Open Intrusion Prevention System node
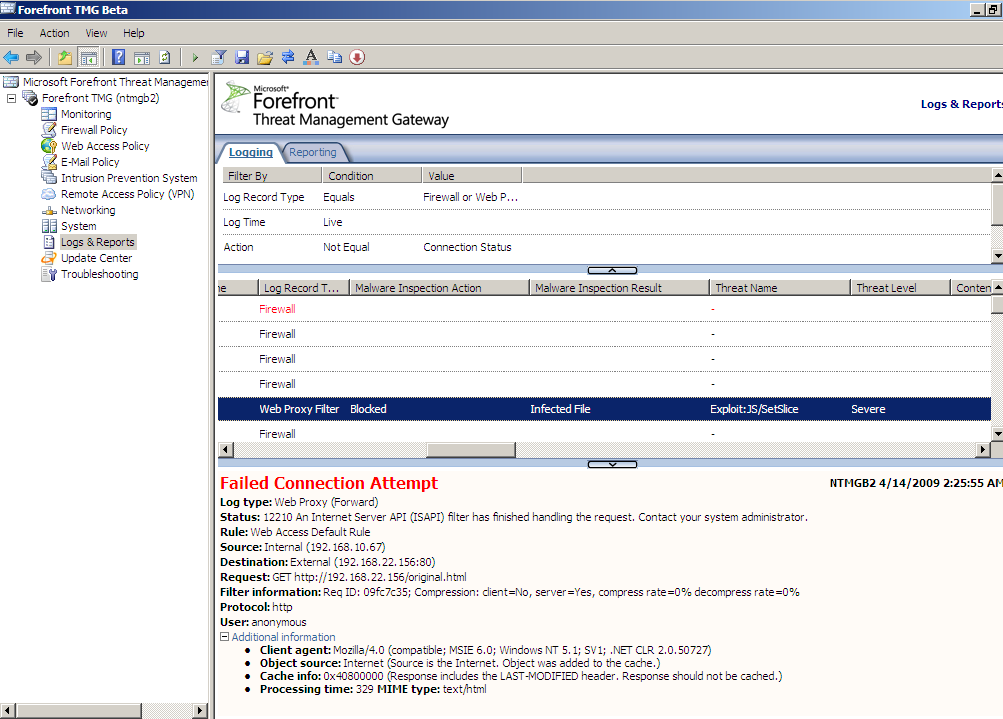1003x719 pixels. point(129,178)
